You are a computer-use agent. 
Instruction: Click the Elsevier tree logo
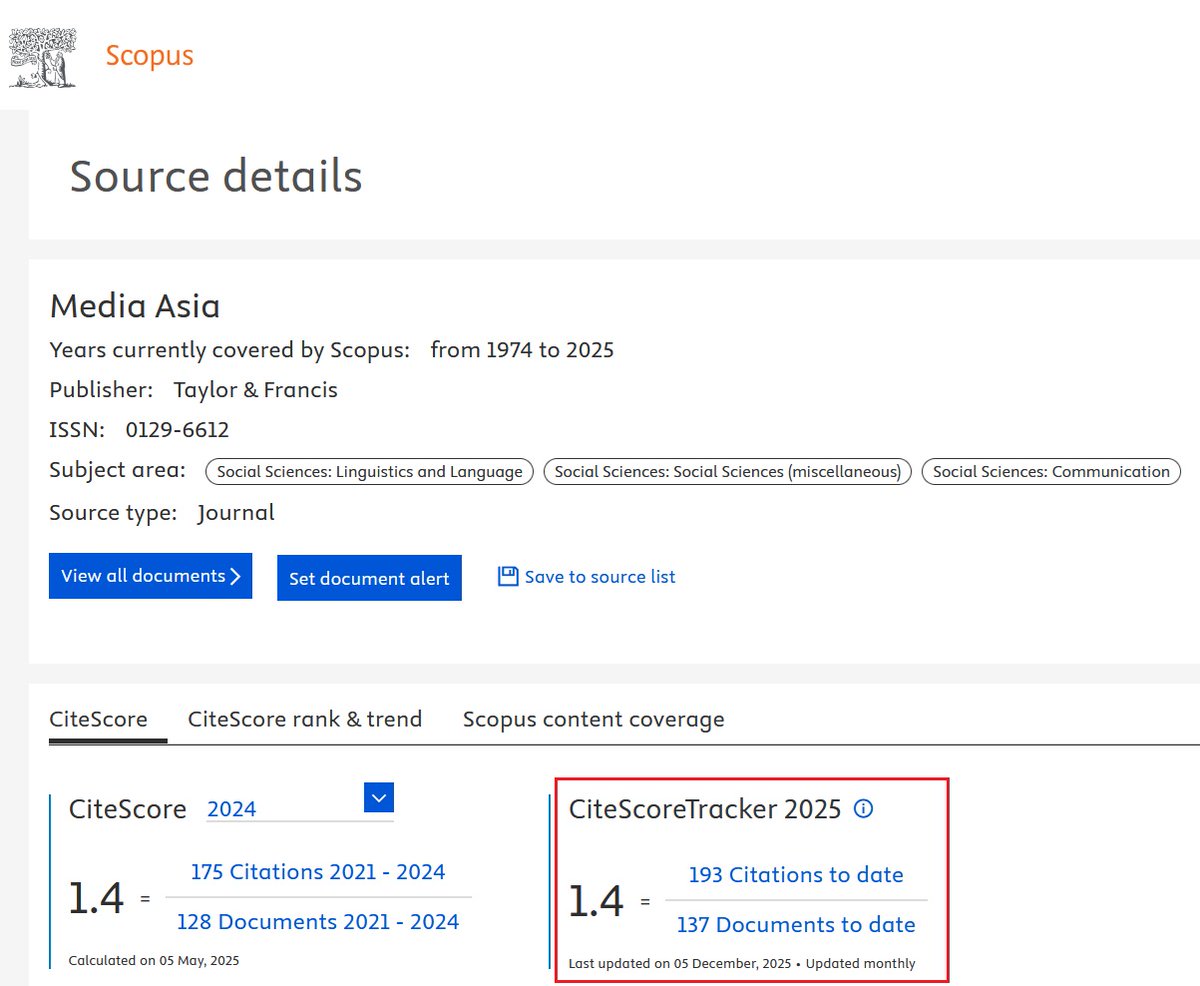[x=43, y=57]
